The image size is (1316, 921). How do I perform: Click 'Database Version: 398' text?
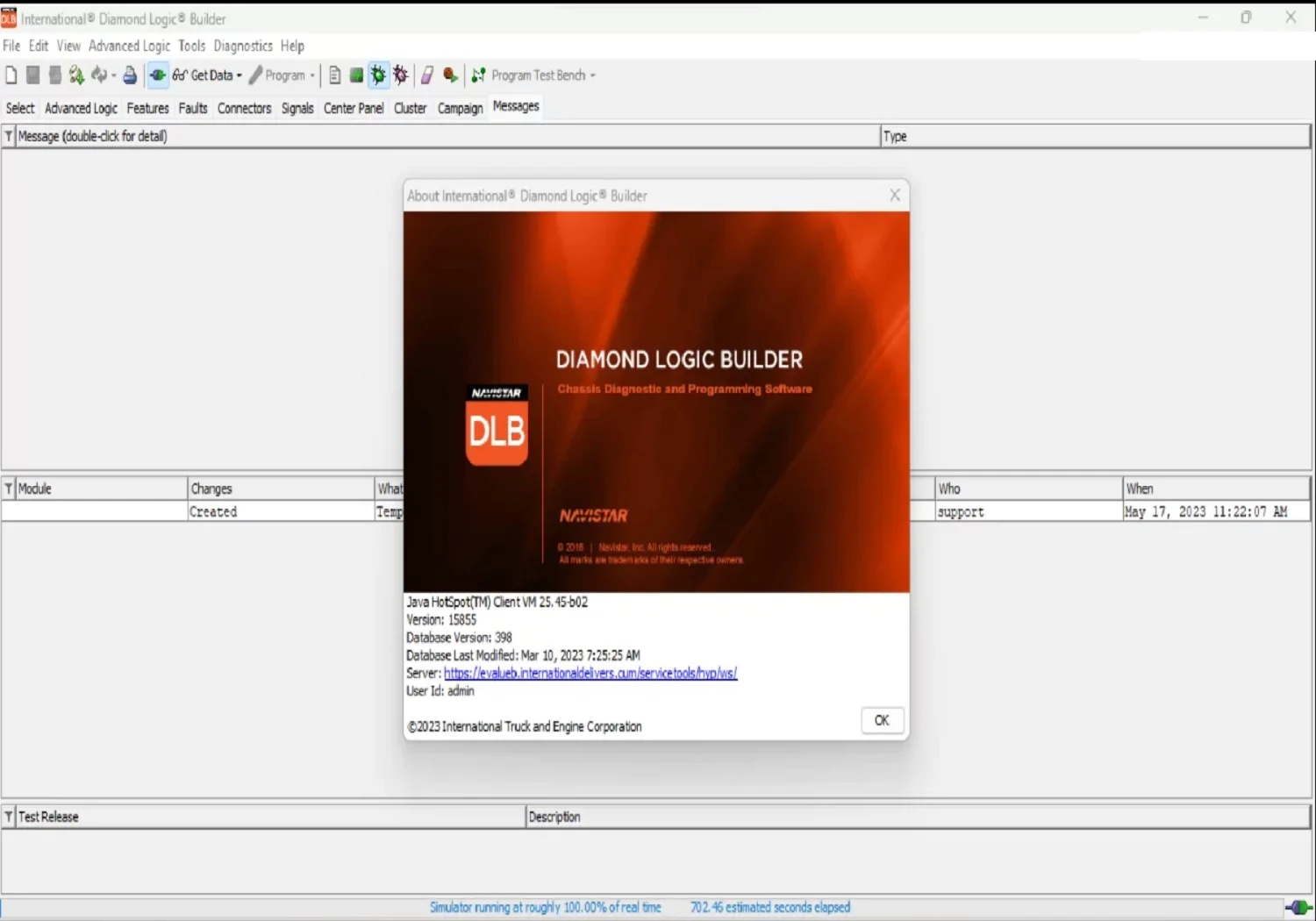459,638
